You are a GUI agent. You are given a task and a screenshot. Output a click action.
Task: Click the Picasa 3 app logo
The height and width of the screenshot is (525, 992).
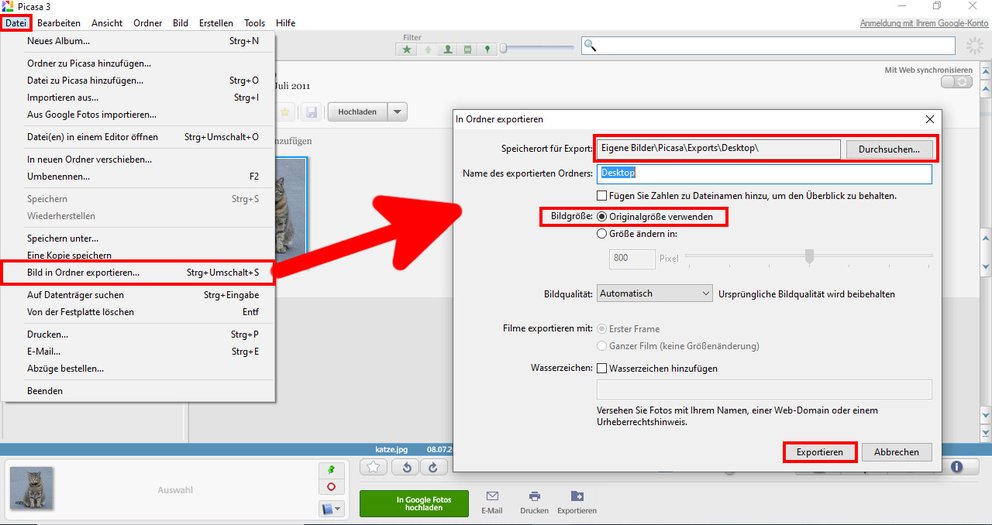click(8, 6)
